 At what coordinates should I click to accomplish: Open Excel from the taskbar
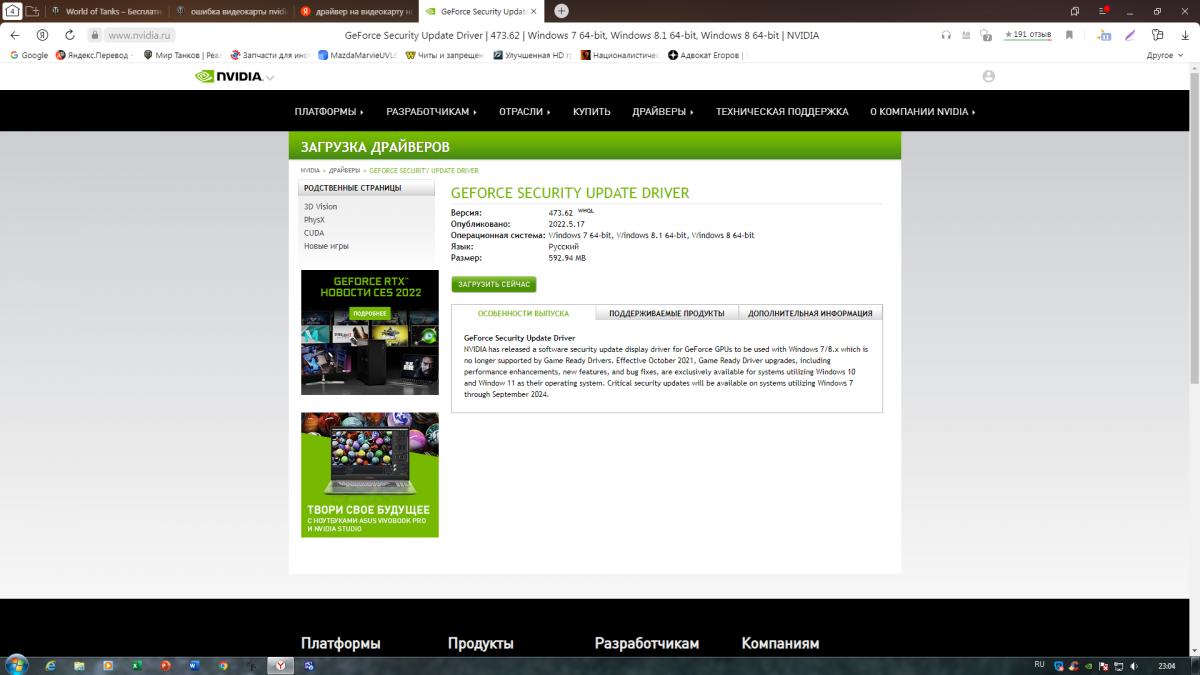pos(136,666)
